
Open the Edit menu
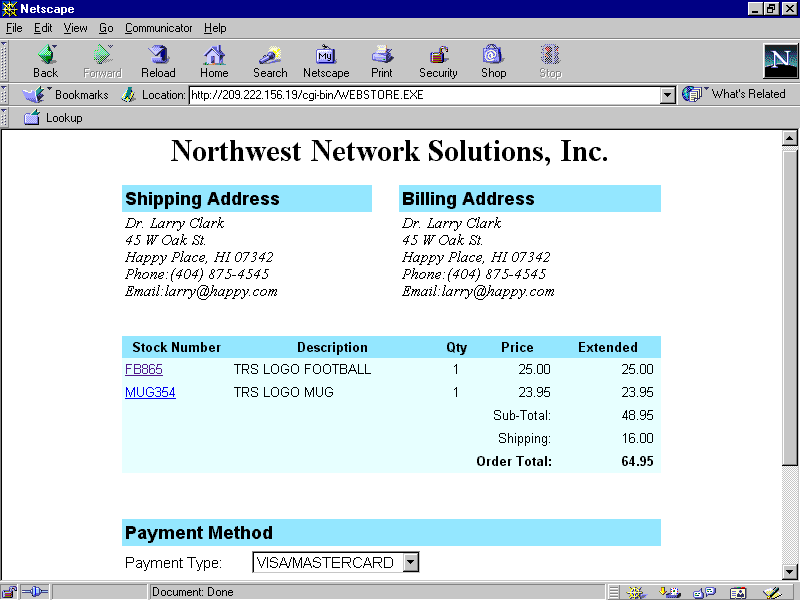tap(43, 28)
